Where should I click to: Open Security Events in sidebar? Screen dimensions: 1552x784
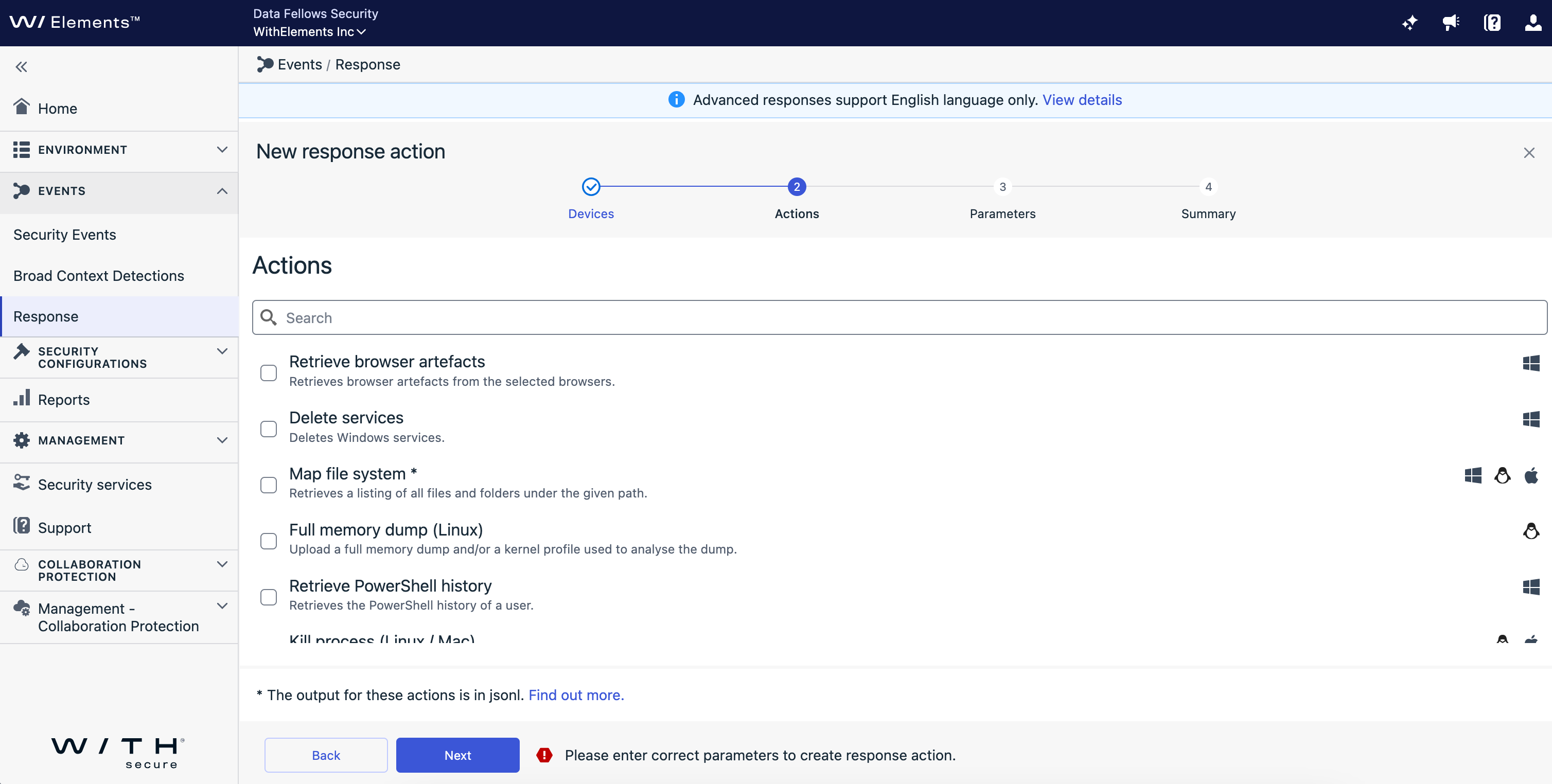(x=64, y=235)
